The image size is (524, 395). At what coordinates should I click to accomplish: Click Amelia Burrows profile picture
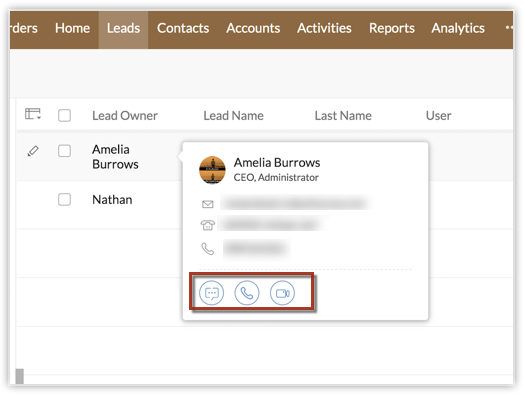pos(212,170)
